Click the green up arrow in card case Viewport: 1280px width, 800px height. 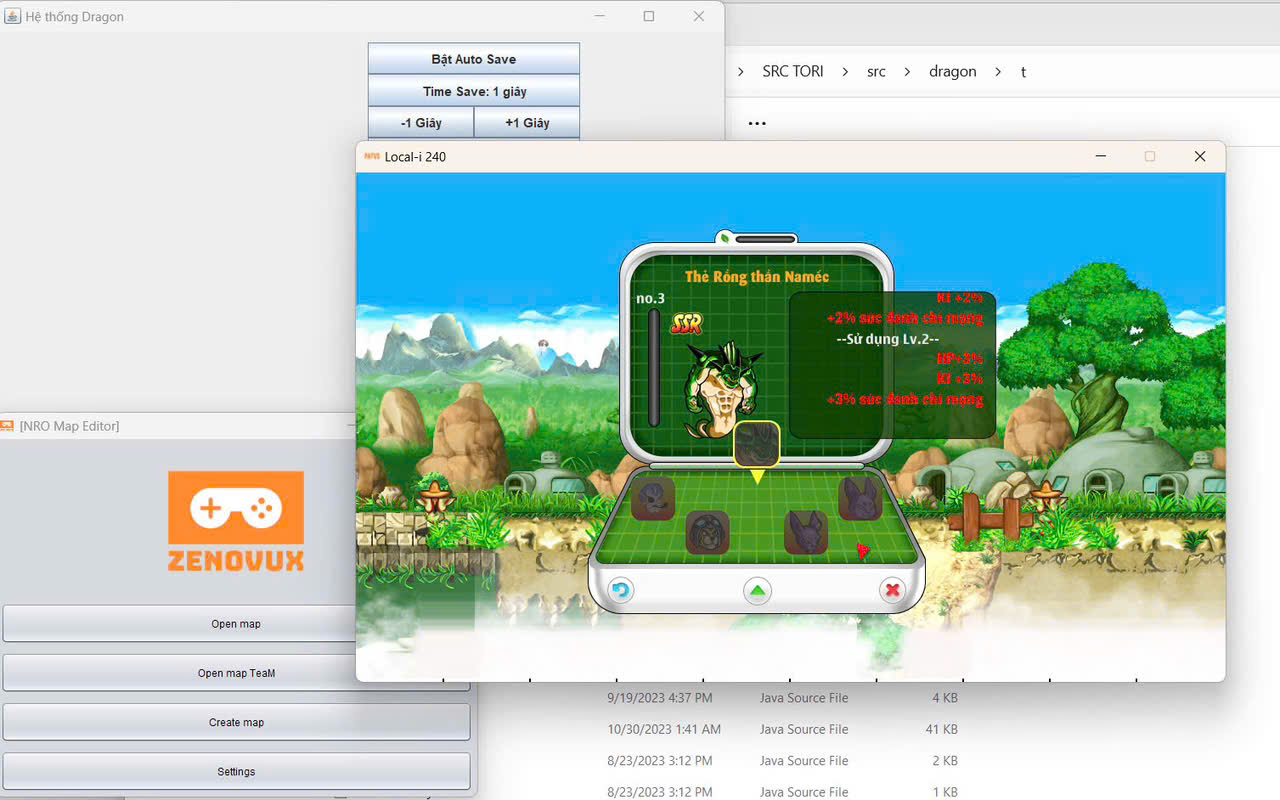tap(758, 590)
